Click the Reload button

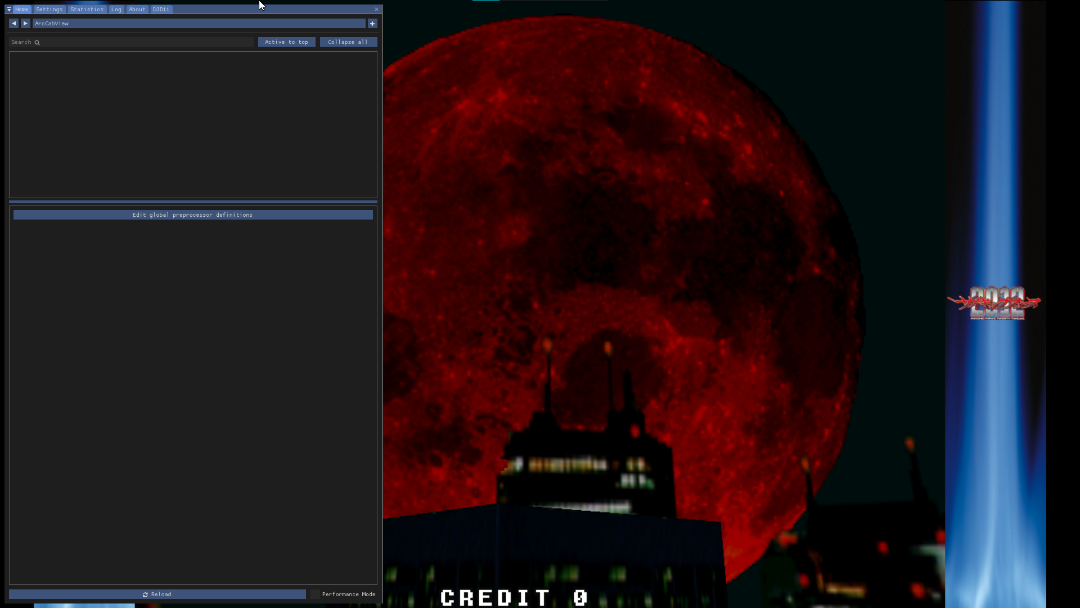157,594
